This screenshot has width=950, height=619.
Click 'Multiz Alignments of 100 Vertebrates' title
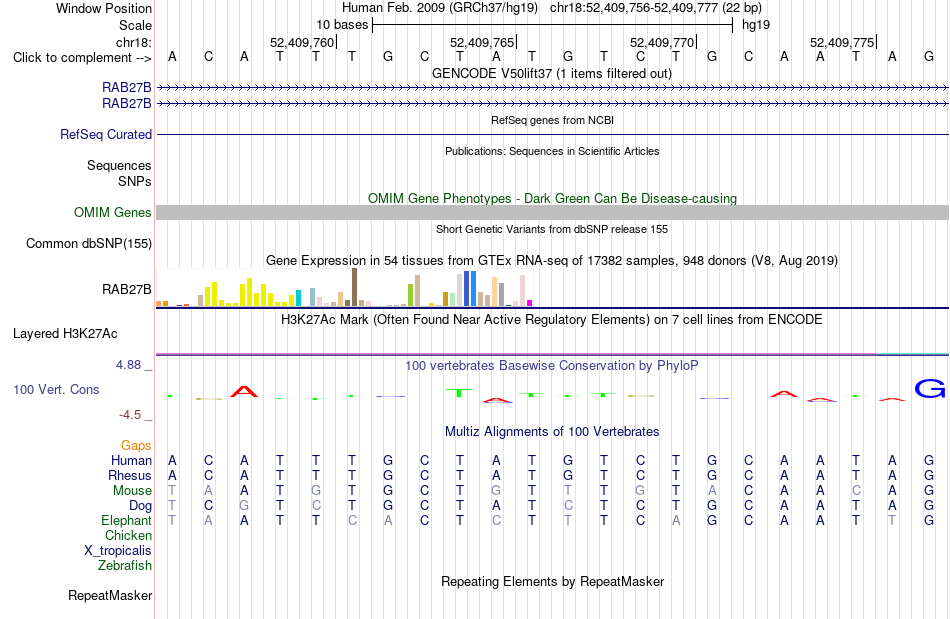click(552, 432)
